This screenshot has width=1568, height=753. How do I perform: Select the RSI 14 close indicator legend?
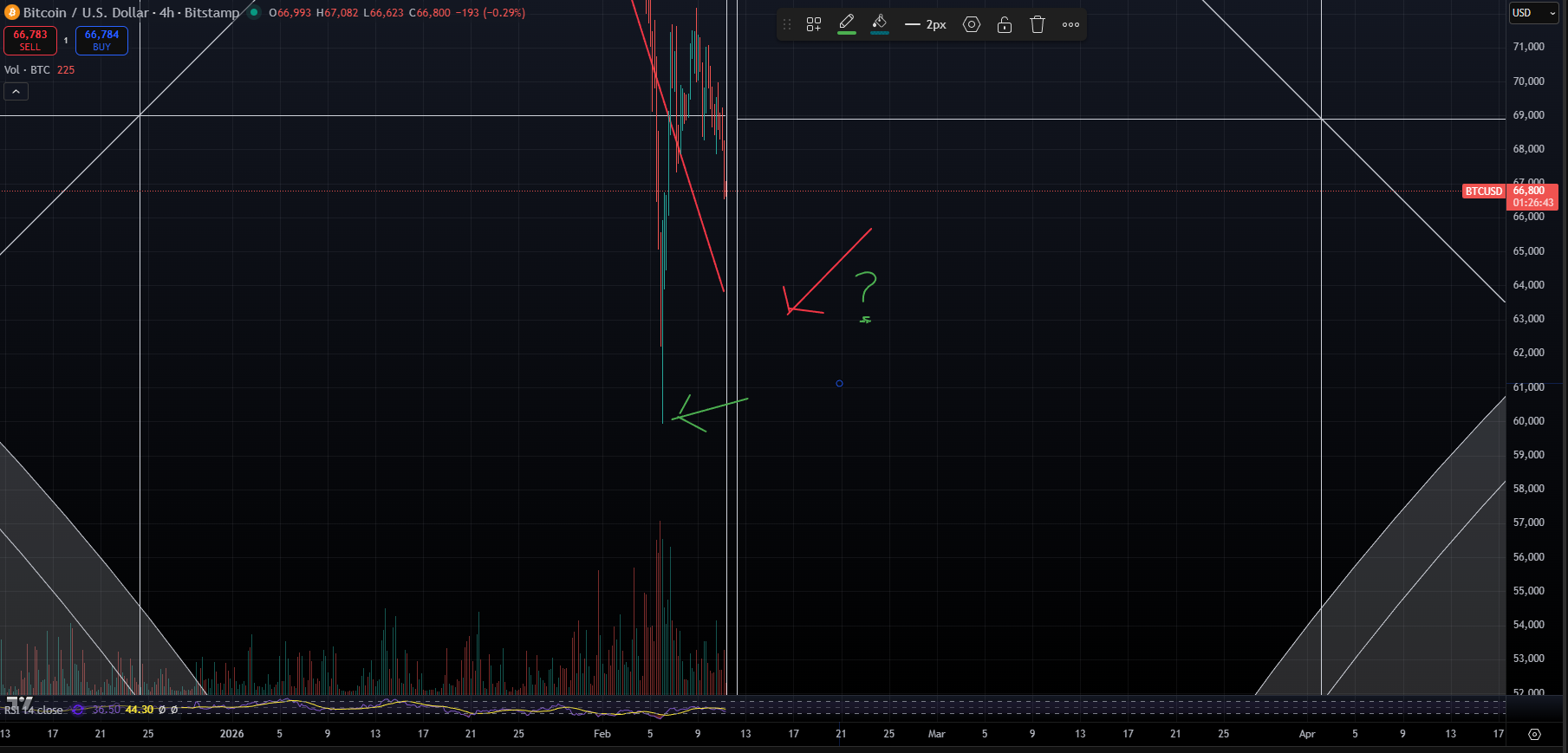point(34,710)
